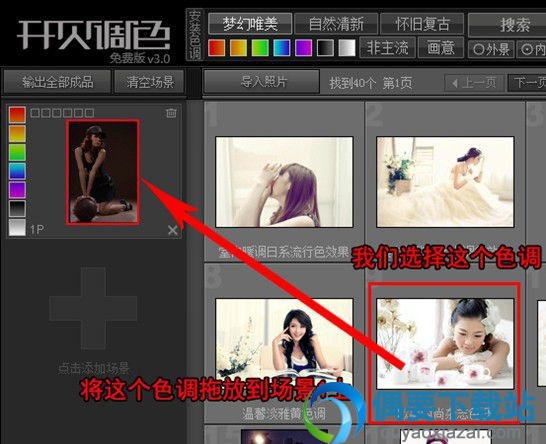546x444 pixels.
Task: Select the 梦幻唯美 style tab
Action: 250,24
